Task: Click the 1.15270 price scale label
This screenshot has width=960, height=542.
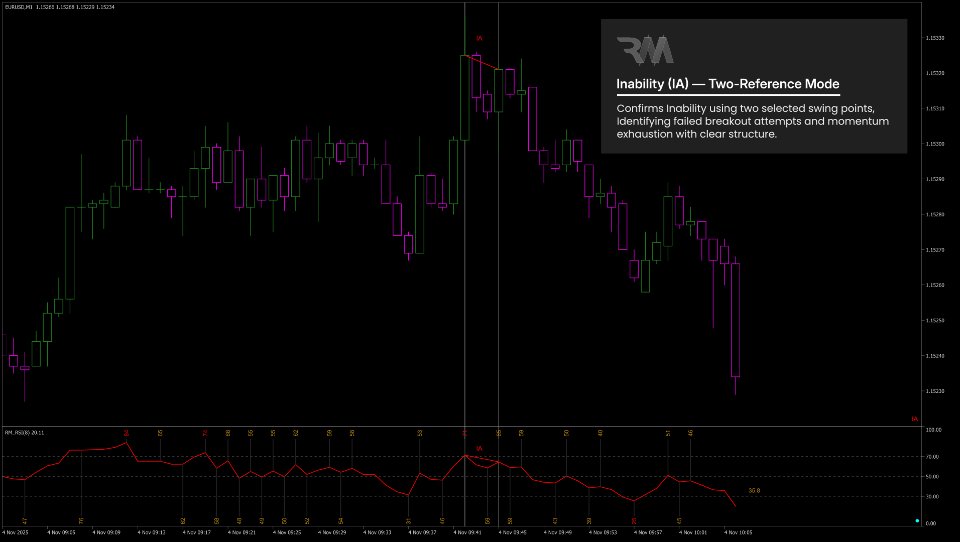Action: 934,250
